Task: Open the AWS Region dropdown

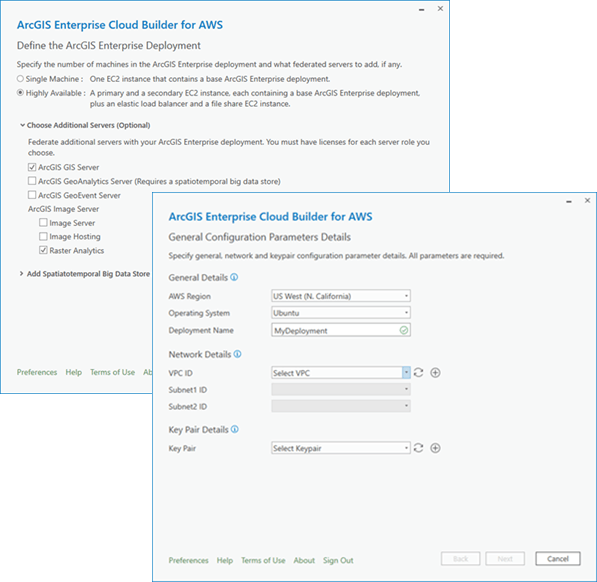Action: coord(341,296)
